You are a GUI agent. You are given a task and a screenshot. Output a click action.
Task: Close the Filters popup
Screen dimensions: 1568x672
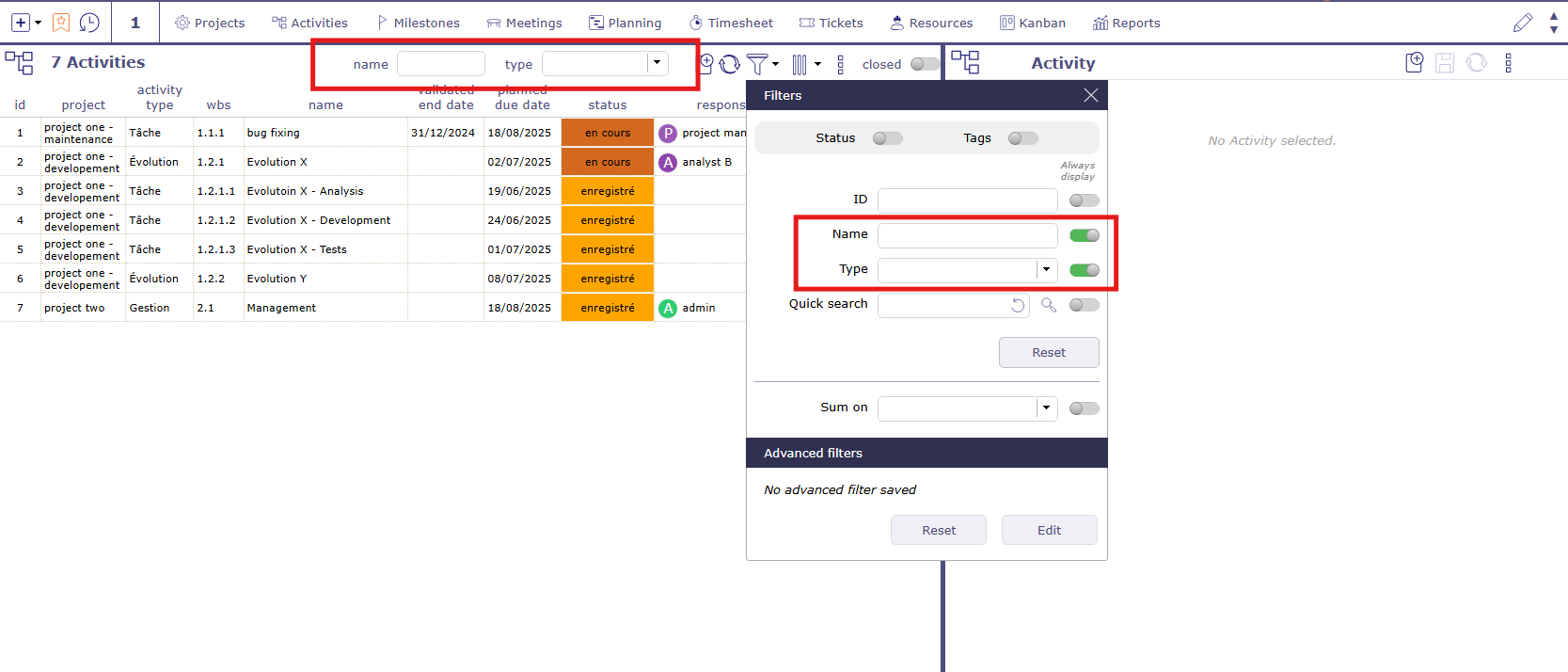[x=1090, y=95]
